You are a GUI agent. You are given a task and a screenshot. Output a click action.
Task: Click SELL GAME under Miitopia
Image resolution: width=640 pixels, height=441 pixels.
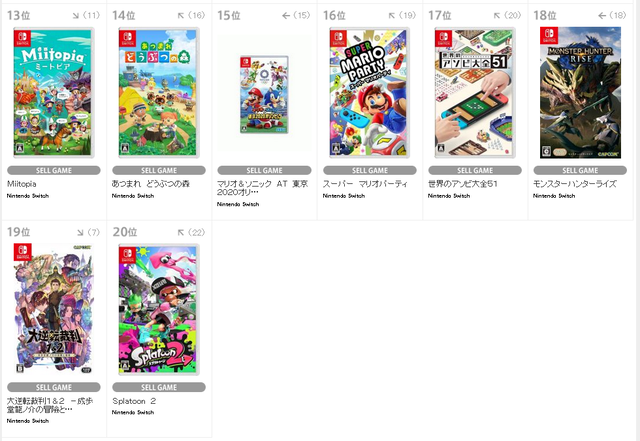pos(54,170)
